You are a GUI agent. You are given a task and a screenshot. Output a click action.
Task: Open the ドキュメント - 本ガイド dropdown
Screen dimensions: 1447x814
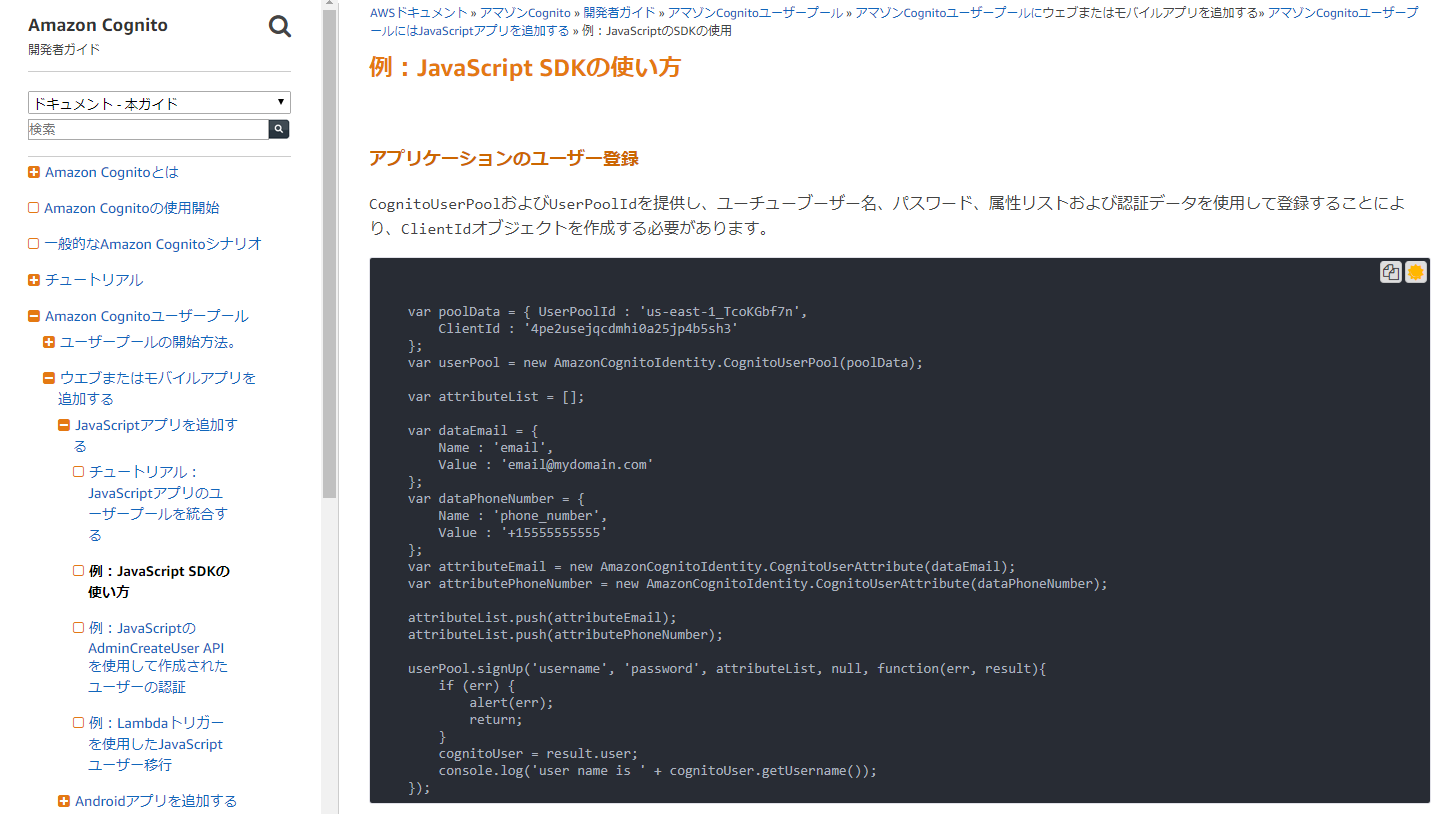[159, 101]
